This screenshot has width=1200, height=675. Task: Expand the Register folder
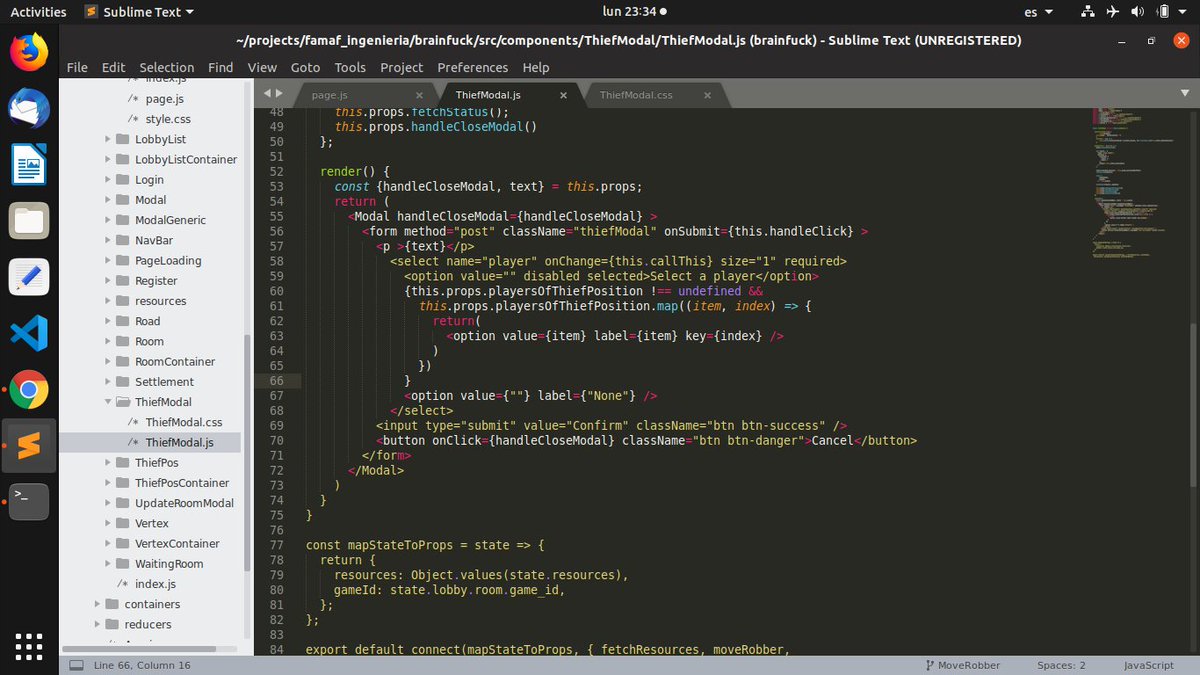click(x=108, y=281)
